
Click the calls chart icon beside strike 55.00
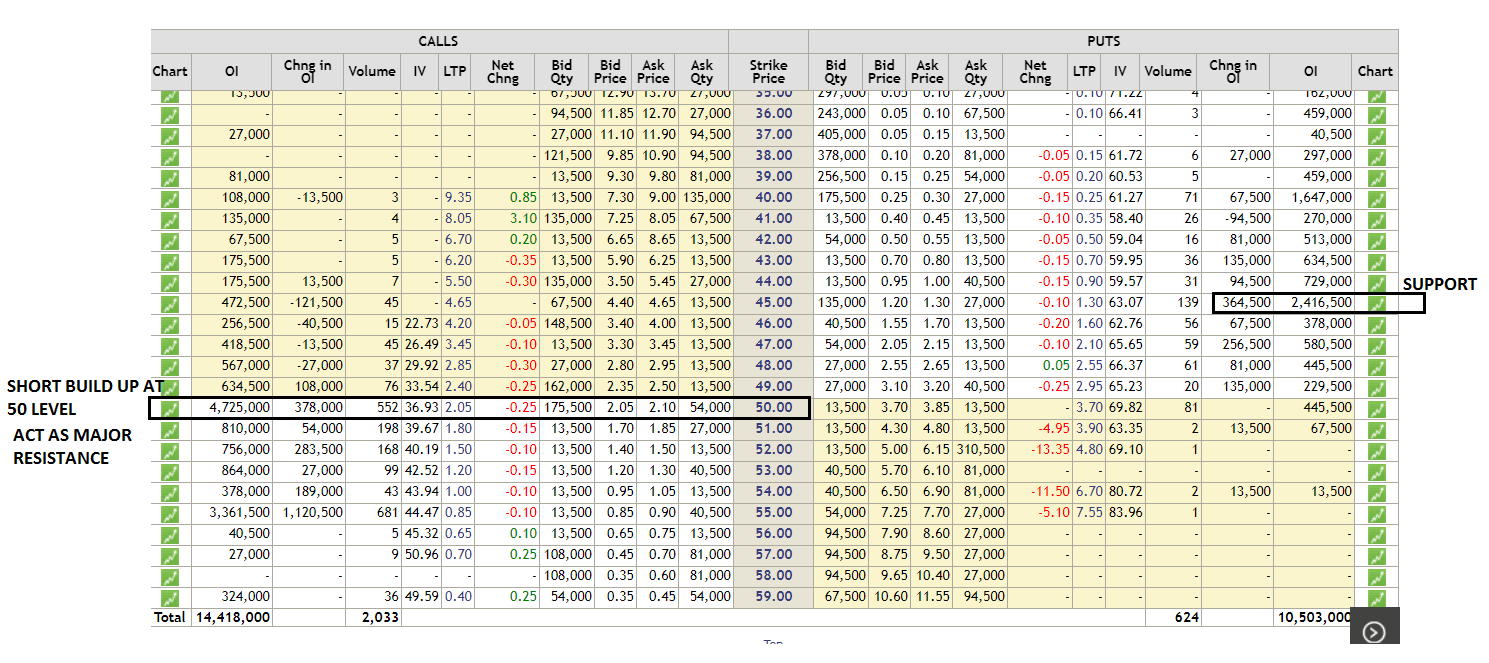click(x=170, y=512)
